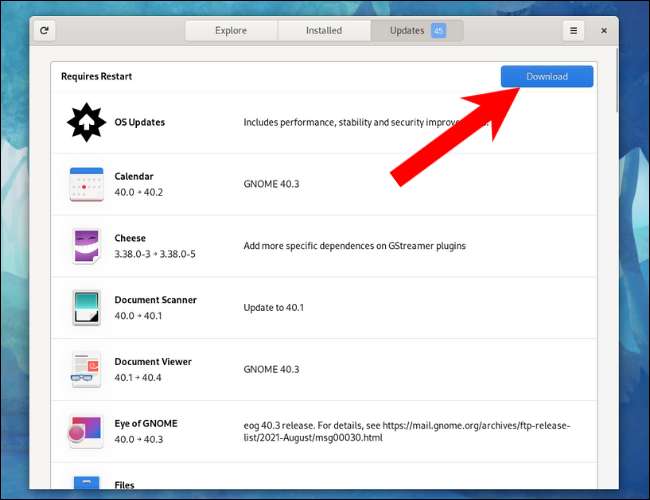Click the Cheese GStreamer description text
The width and height of the screenshot is (650, 500).
pyautogui.click(x=355, y=246)
